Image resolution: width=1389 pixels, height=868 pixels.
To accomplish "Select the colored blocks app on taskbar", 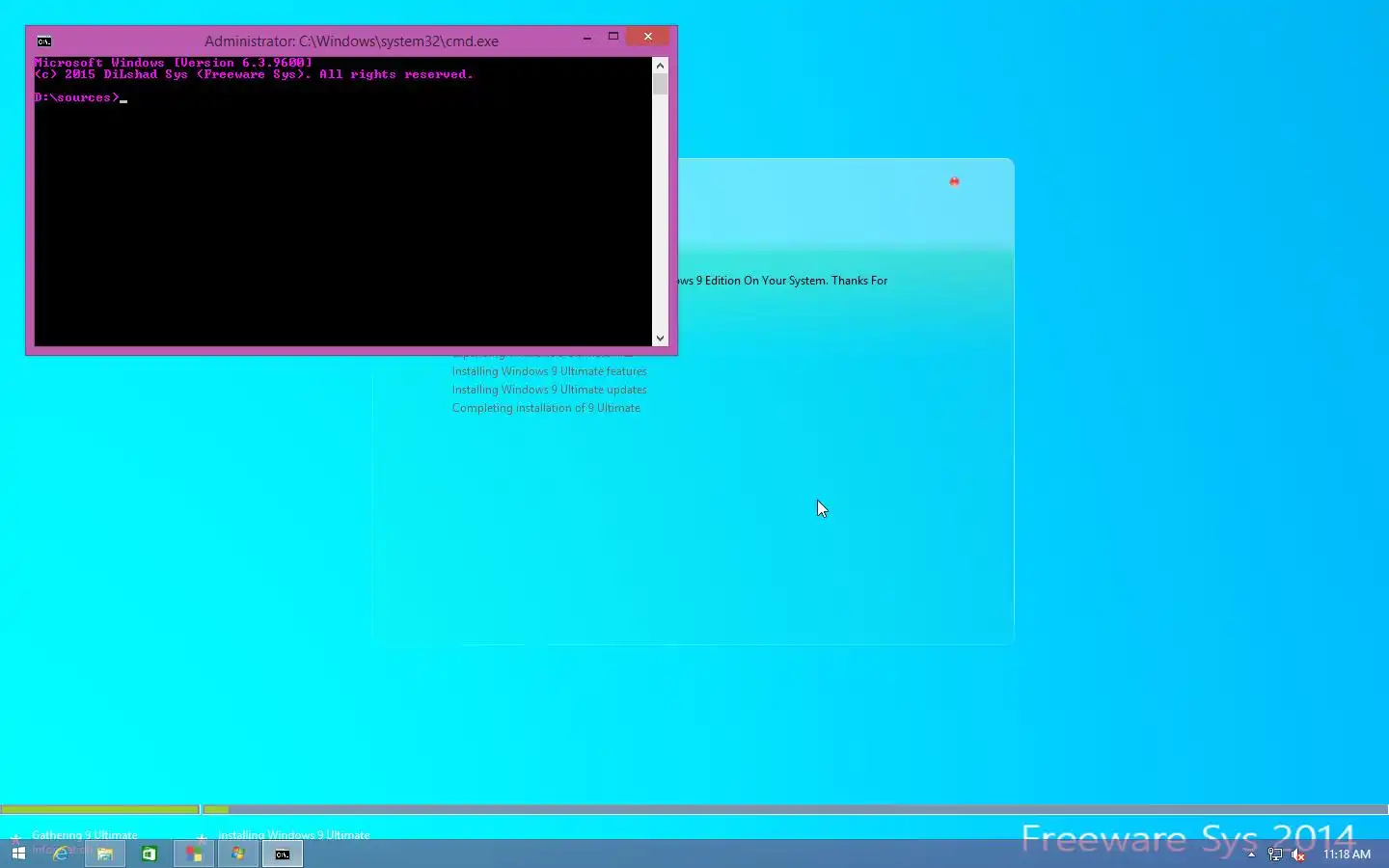I will 194,854.
